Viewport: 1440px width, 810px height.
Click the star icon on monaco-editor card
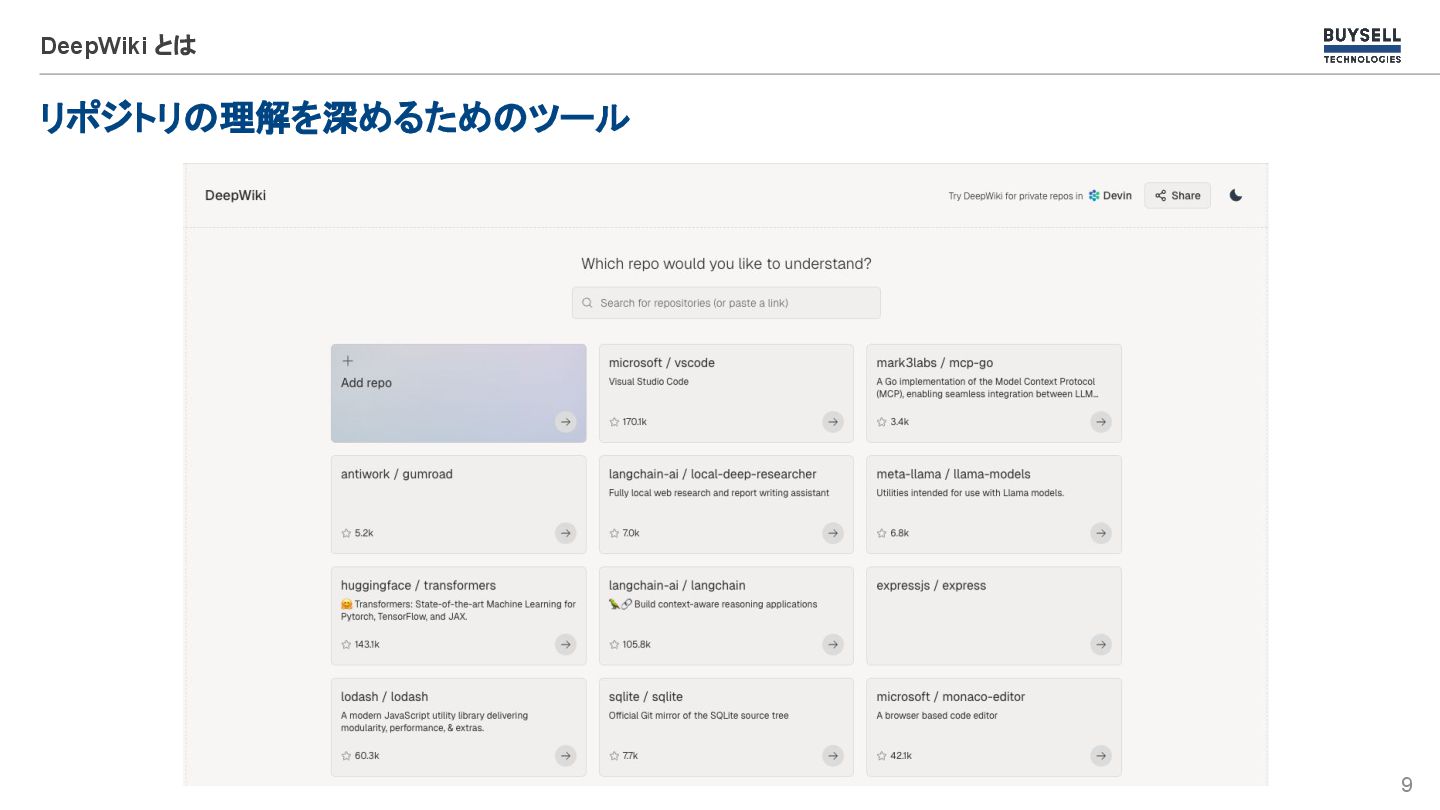tap(882, 756)
